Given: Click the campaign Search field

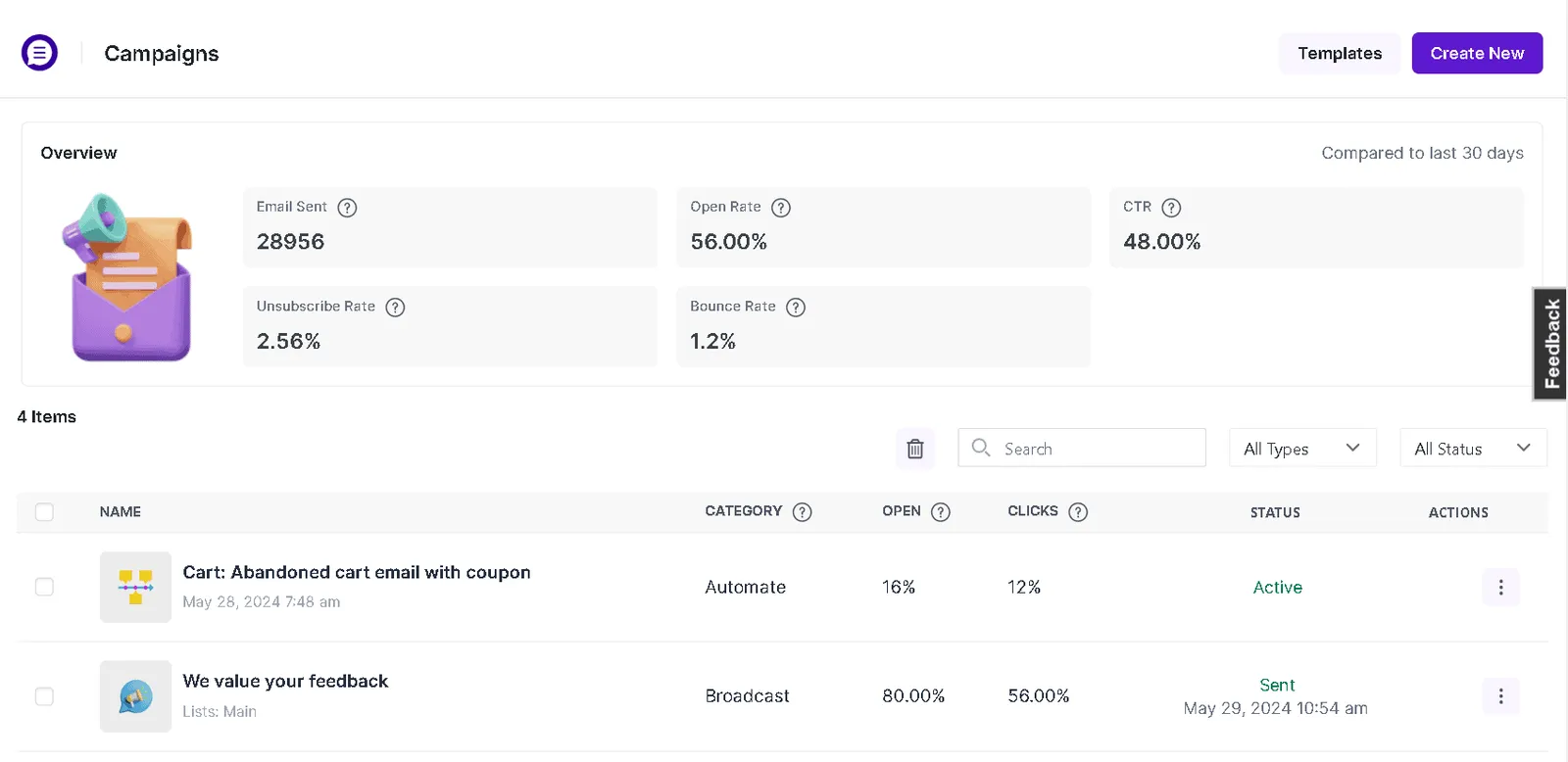Looking at the screenshot, I should tap(1082, 448).
